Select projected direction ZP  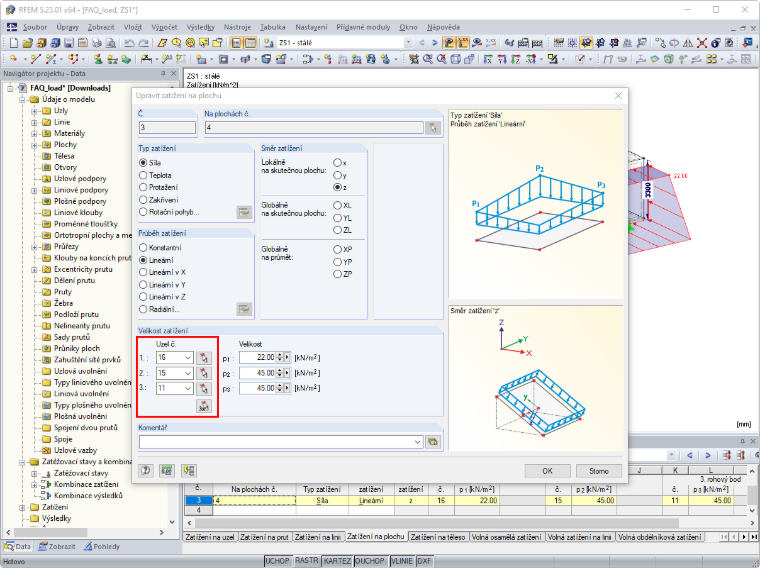tap(337, 274)
